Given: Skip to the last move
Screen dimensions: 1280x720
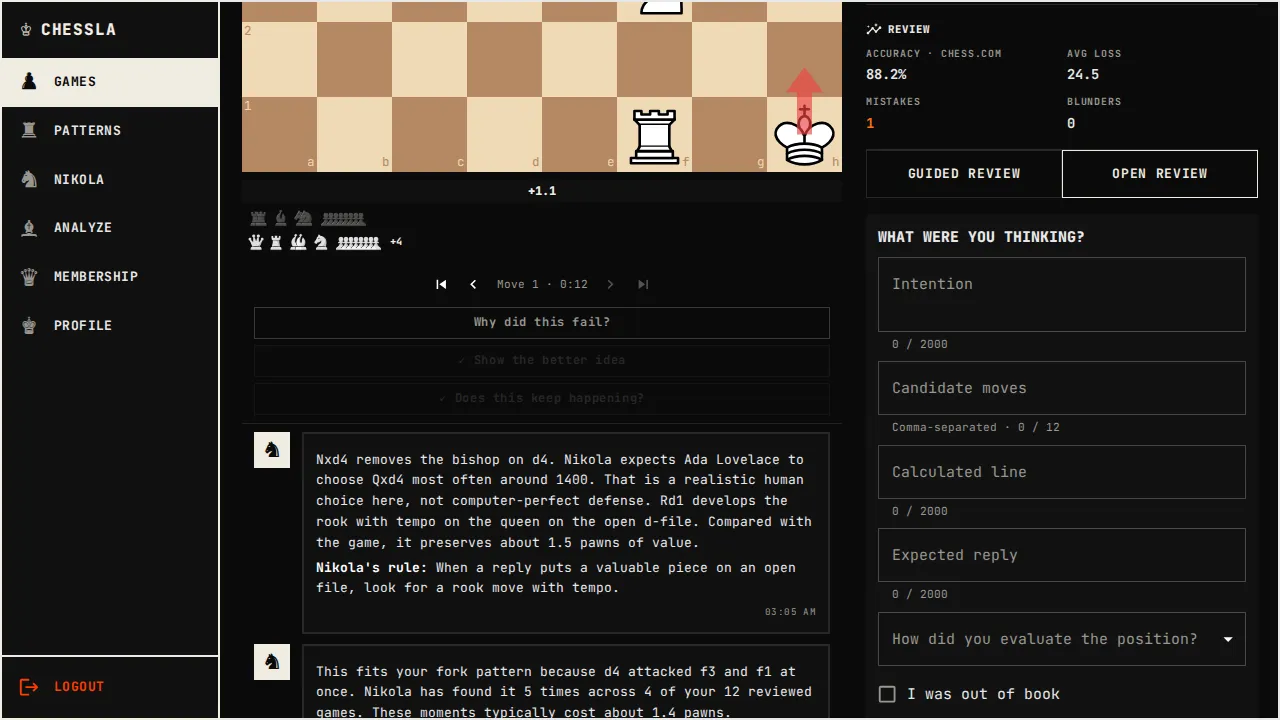Looking at the screenshot, I should (x=643, y=284).
